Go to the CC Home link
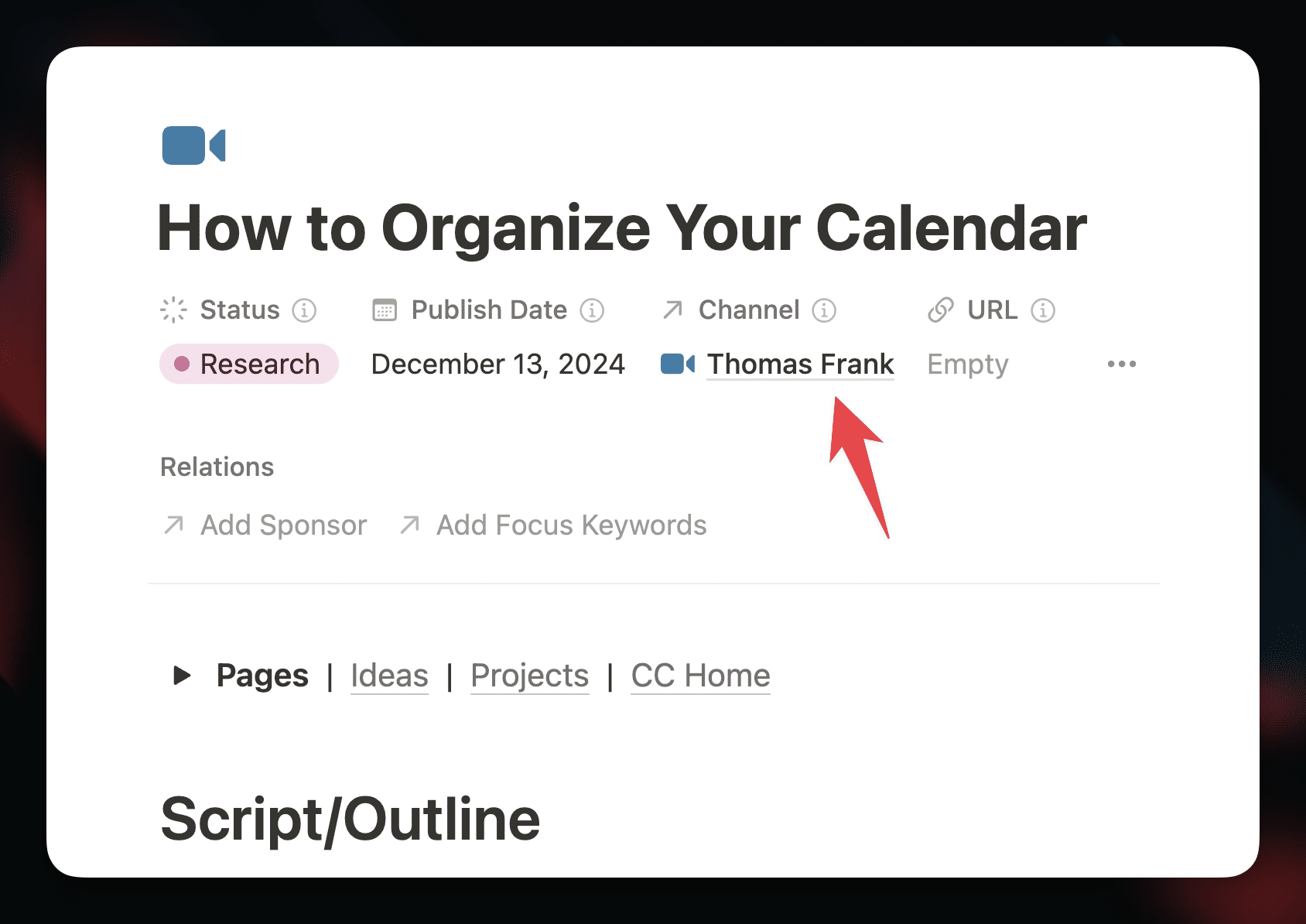This screenshot has height=924, width=1306. click(701, 676)
